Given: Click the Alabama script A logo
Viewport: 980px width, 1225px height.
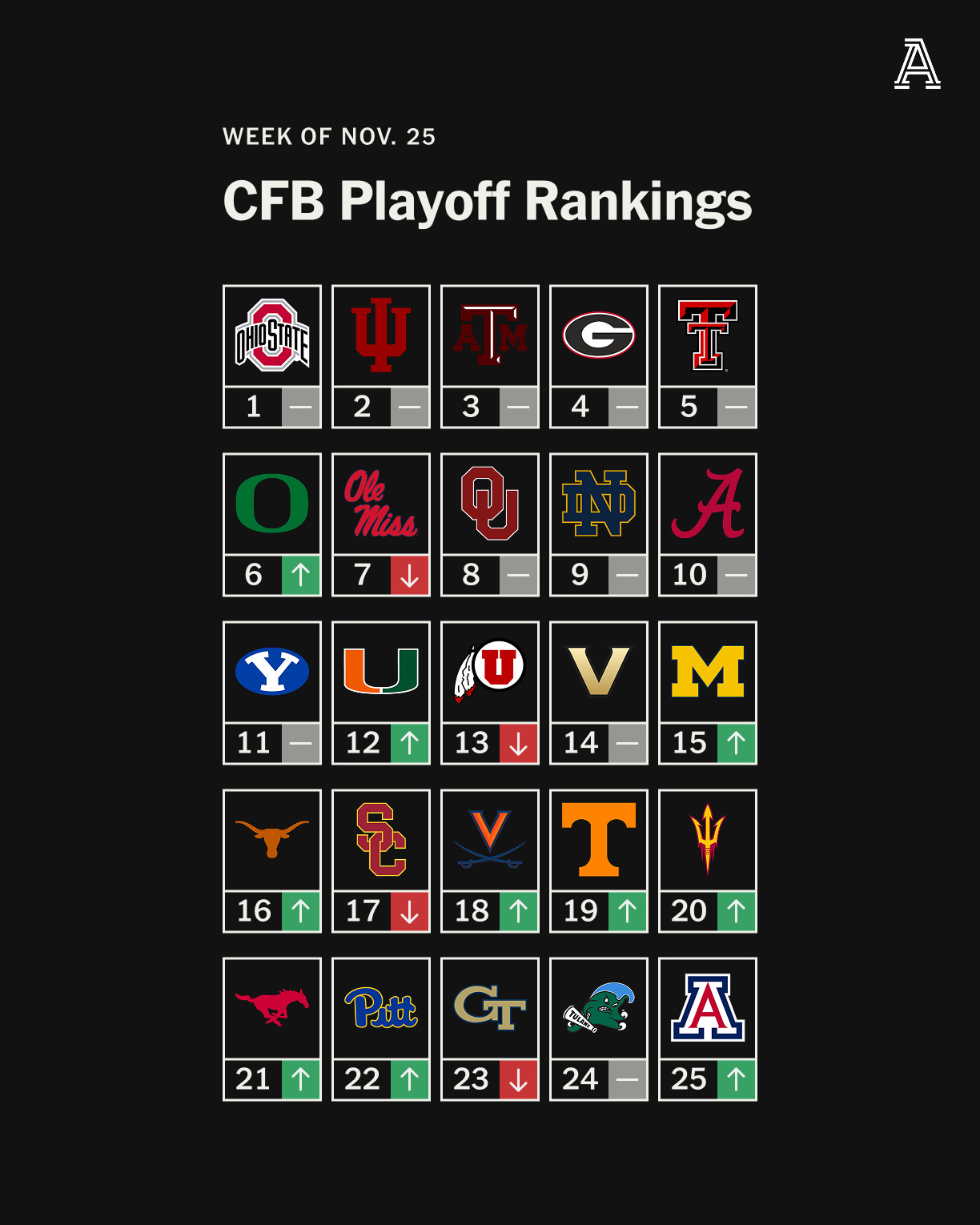Looking at the screenshot, I should coord(708,504).
